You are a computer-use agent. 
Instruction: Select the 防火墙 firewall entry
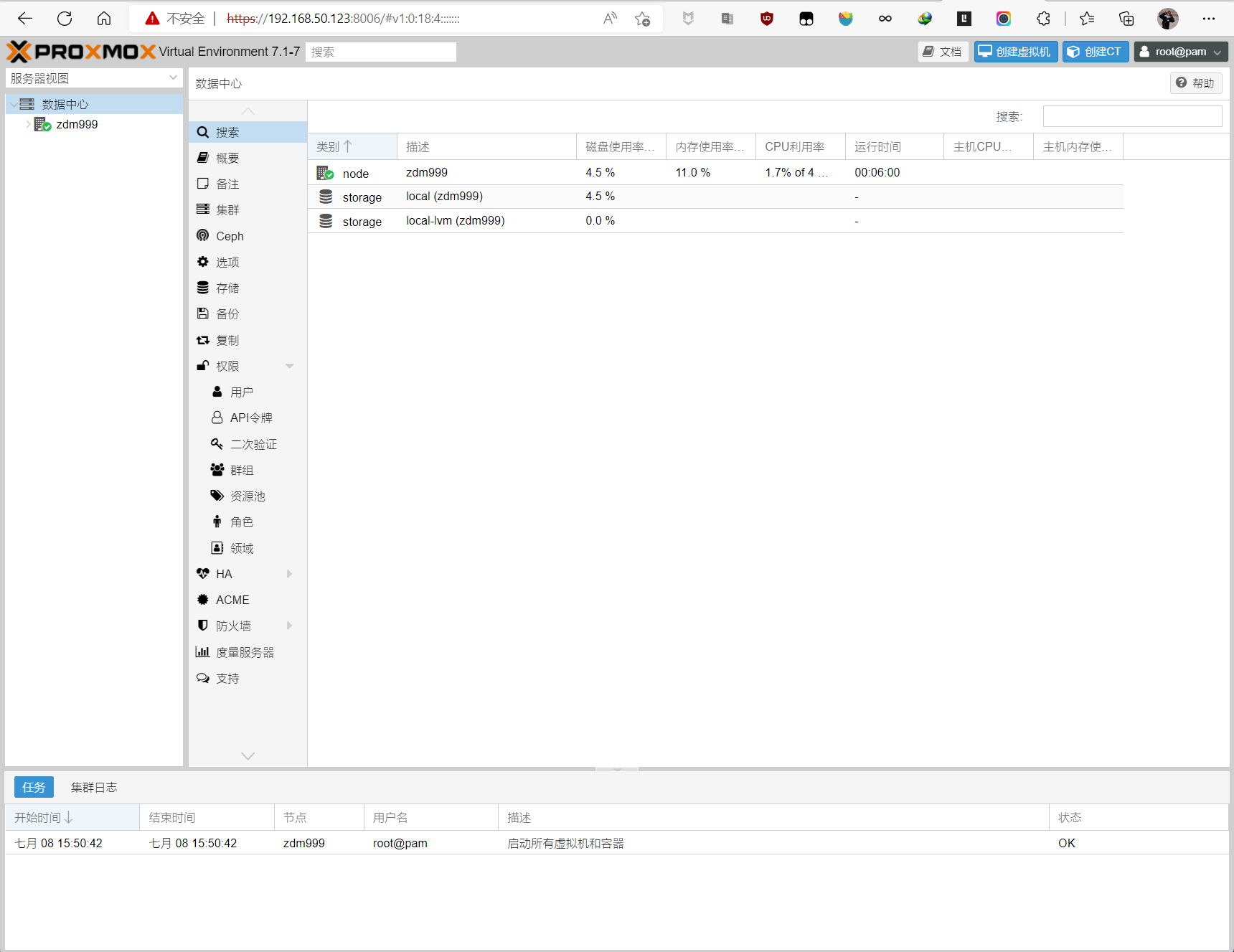coord(233,626)
